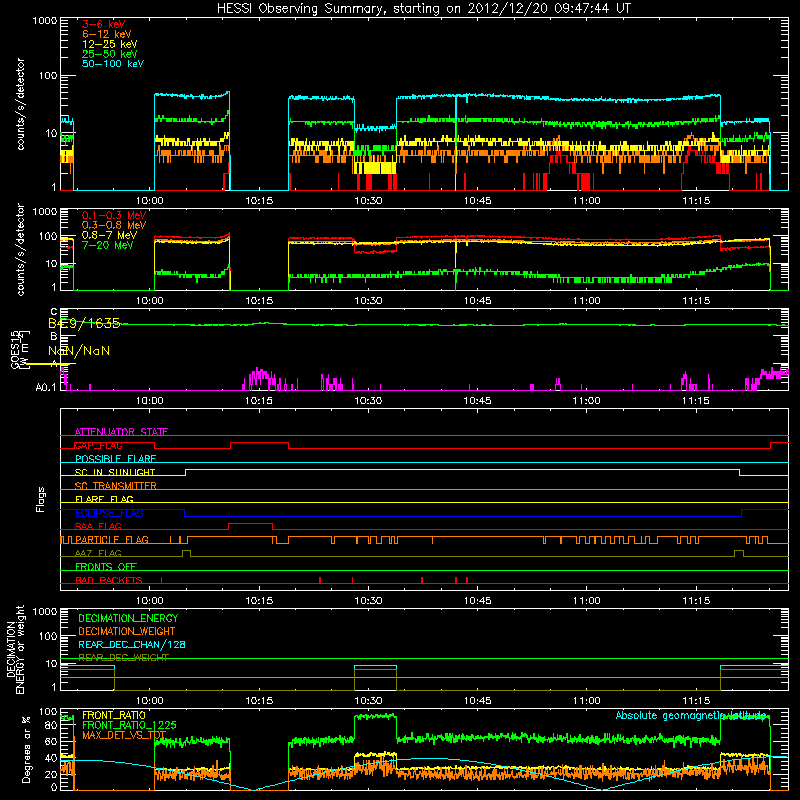Select the GOES15 y-axis label

(19, 349)
